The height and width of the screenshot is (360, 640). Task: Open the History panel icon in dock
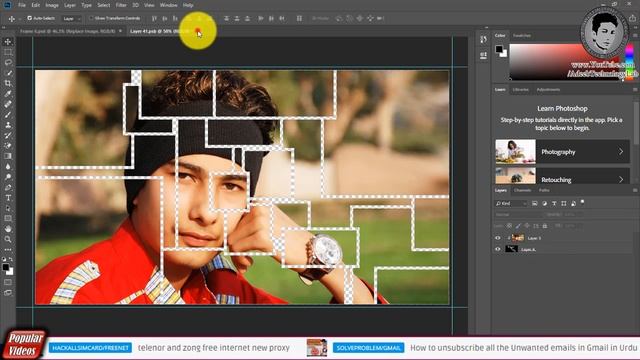[484, 39]
